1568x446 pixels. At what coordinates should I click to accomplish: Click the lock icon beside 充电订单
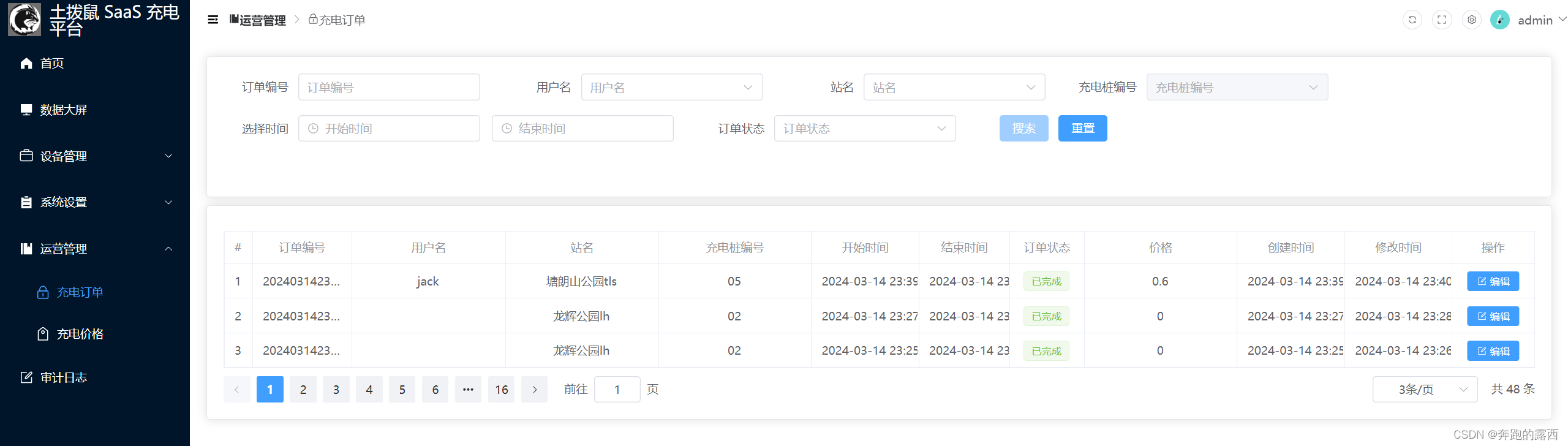coord(43,292)
